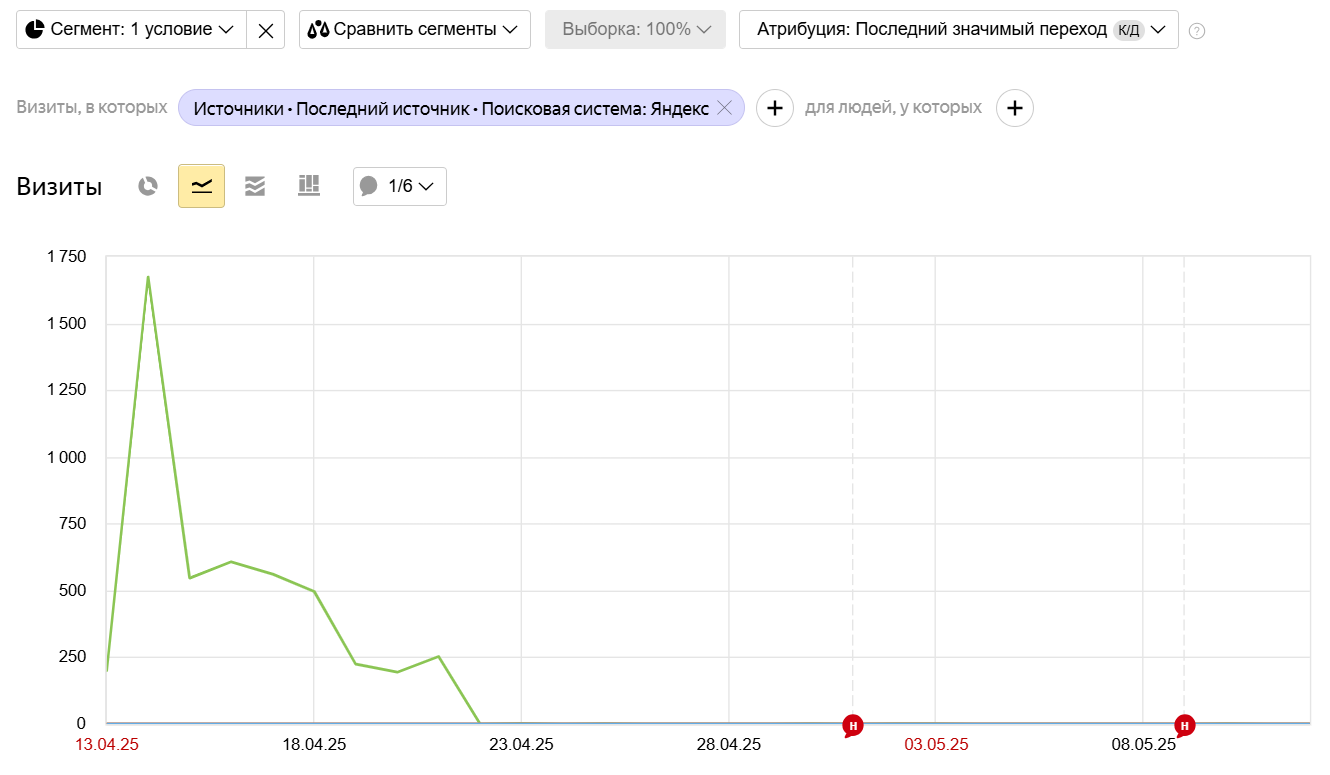Image resolution: width=1330 pixels, height=775 pixels.
Task: Click the pie icon in Сегмент button
Action: coord(35,30)
